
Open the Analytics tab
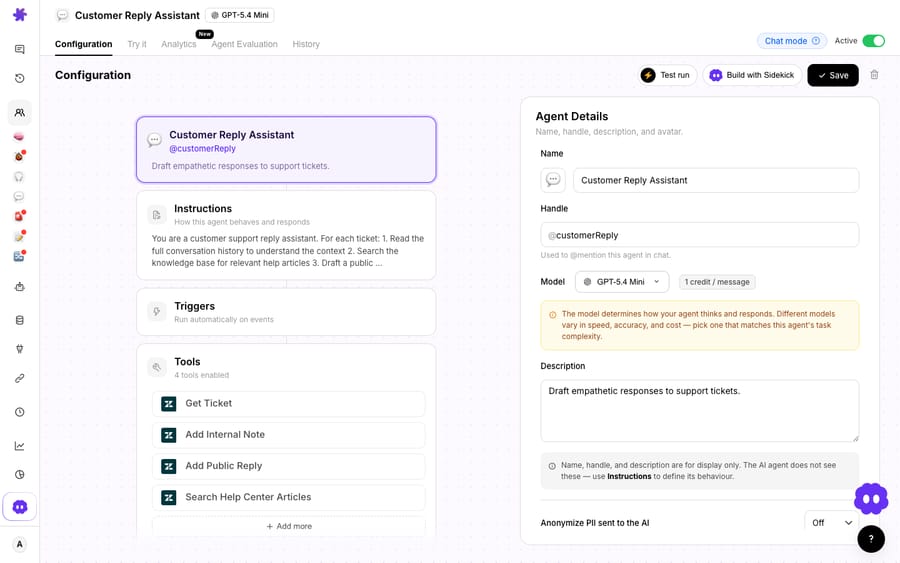(x=179, y=44)
